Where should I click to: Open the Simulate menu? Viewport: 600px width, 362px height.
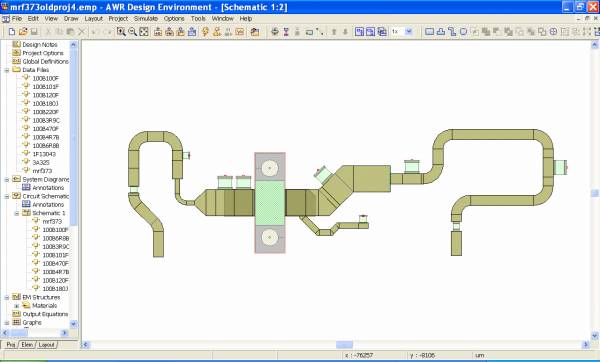146,18
